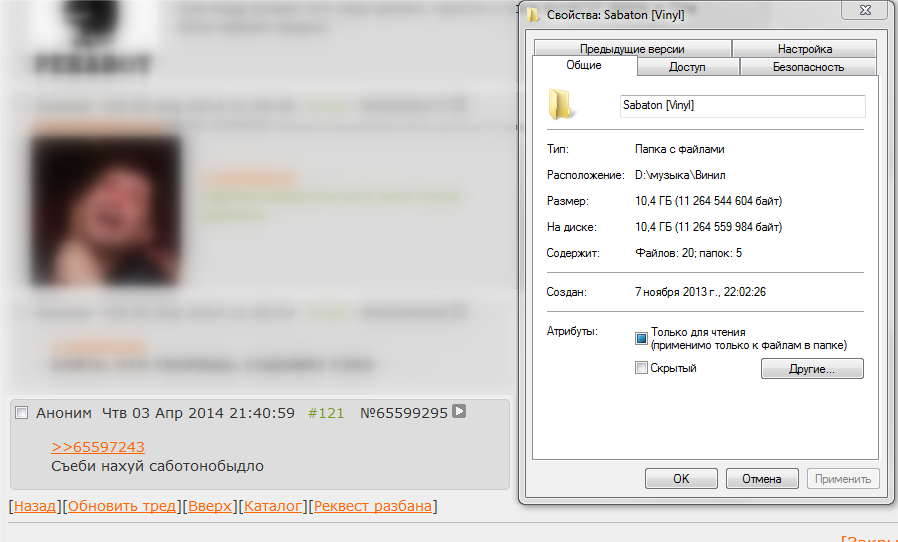898x542 pixels.
Task: Click the folder name field 'Sabaton [Vinyl]'
Action: 742,106
